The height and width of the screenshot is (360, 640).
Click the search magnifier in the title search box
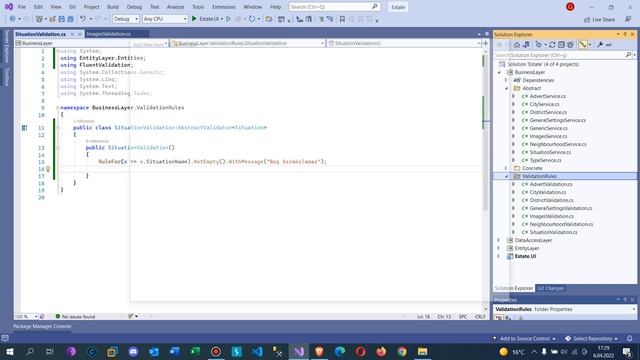click(x=374, y=7)
